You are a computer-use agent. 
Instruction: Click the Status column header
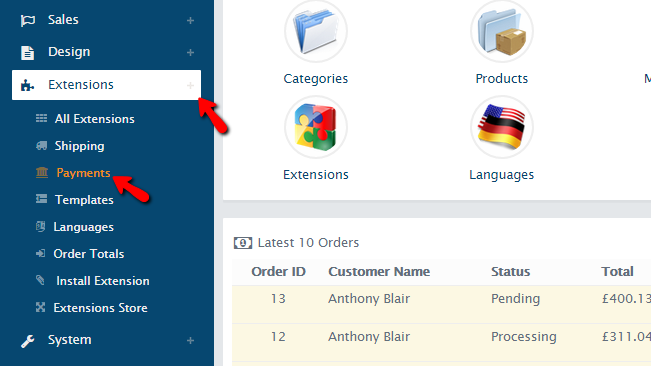click(511, 271)
